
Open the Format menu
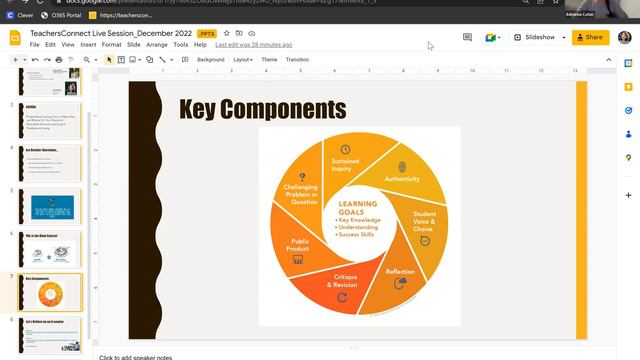(x=111, y=45)
